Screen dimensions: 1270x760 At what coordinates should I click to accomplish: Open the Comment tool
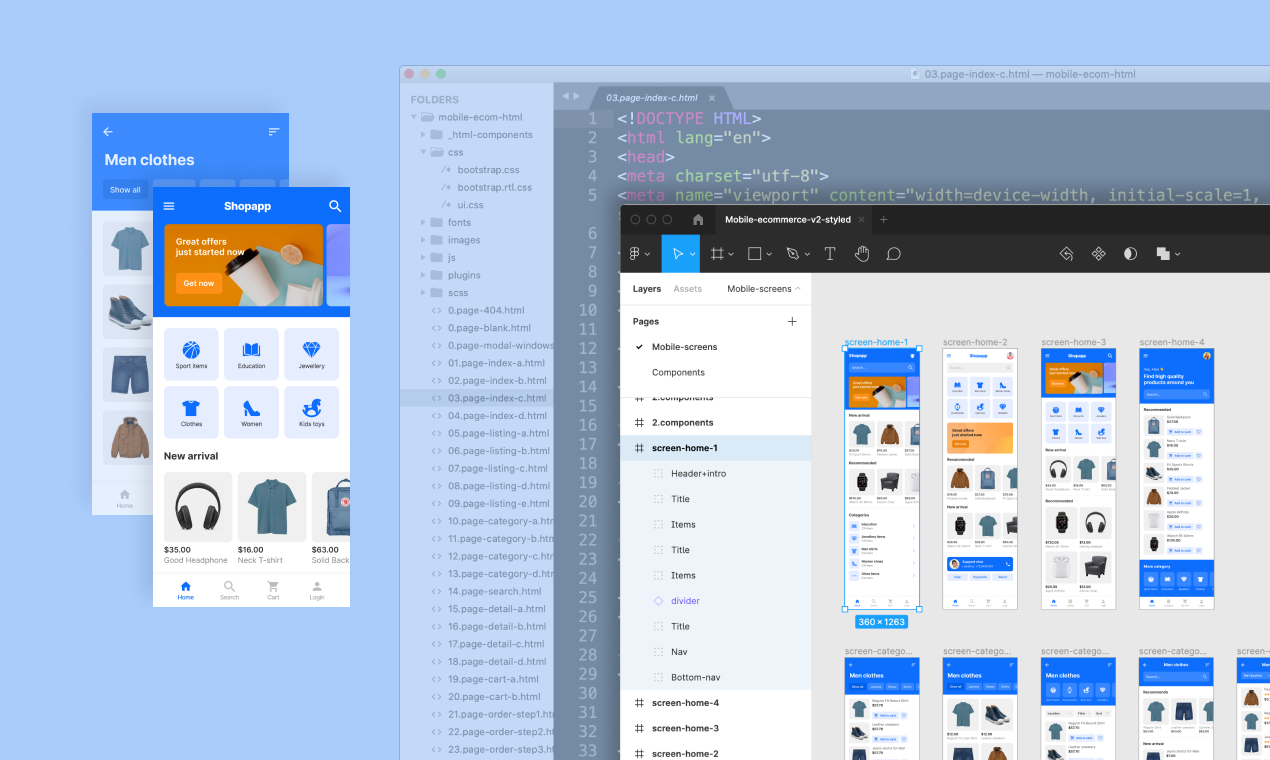tap(893, 253)
